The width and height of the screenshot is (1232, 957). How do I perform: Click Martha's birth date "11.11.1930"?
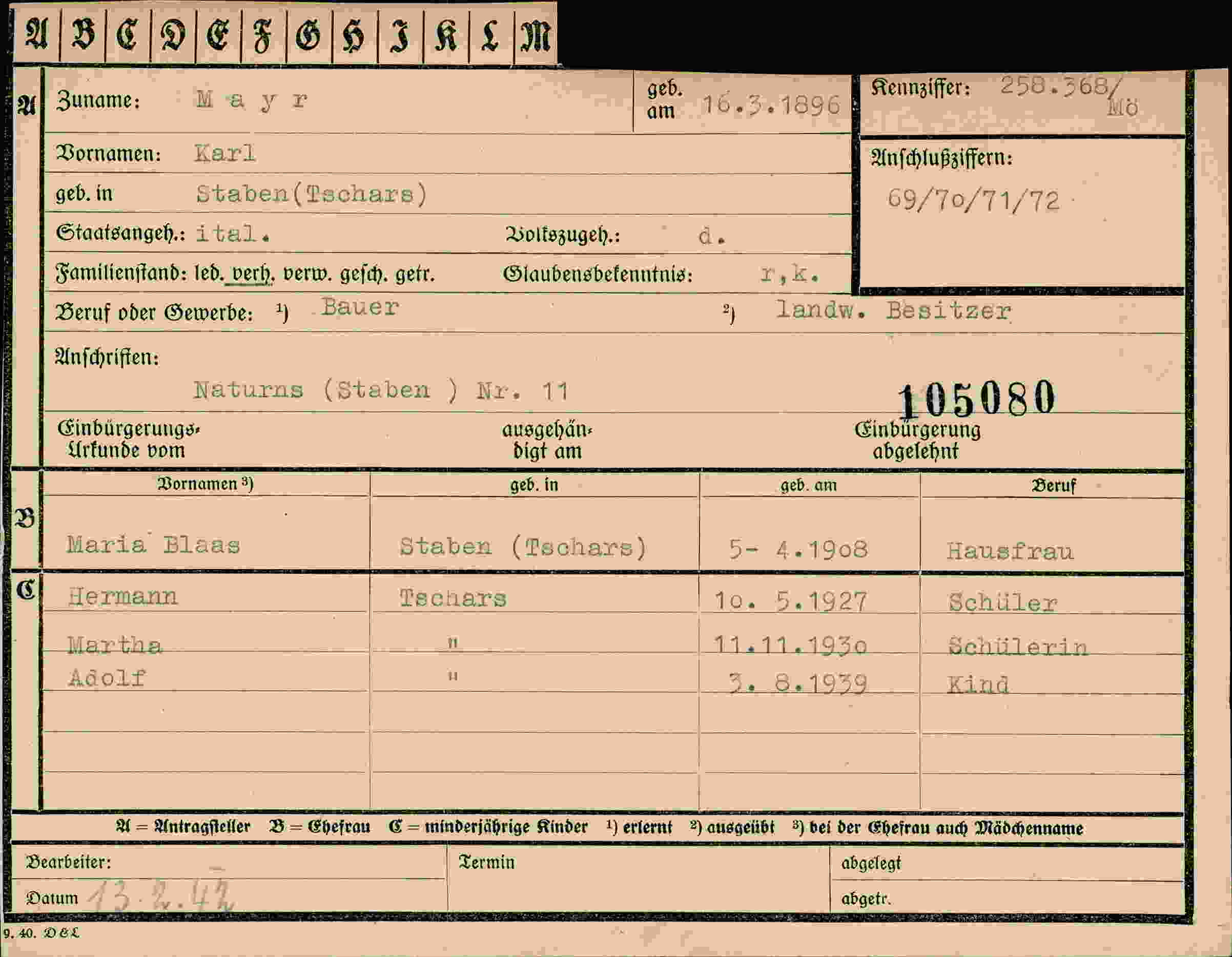click(790, 646)
